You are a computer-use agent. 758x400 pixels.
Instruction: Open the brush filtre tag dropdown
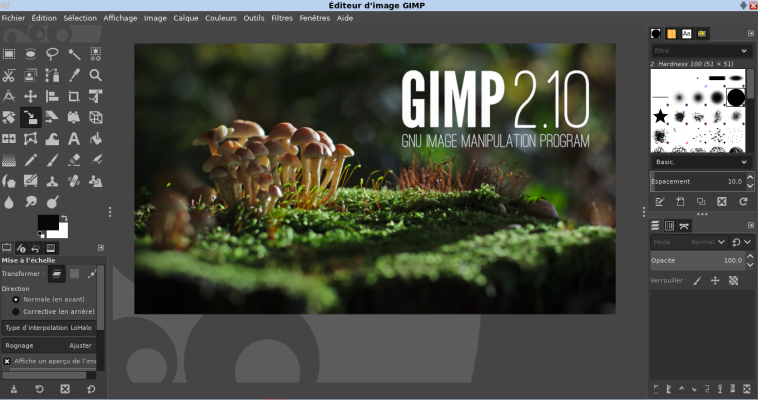pos(743,51)
